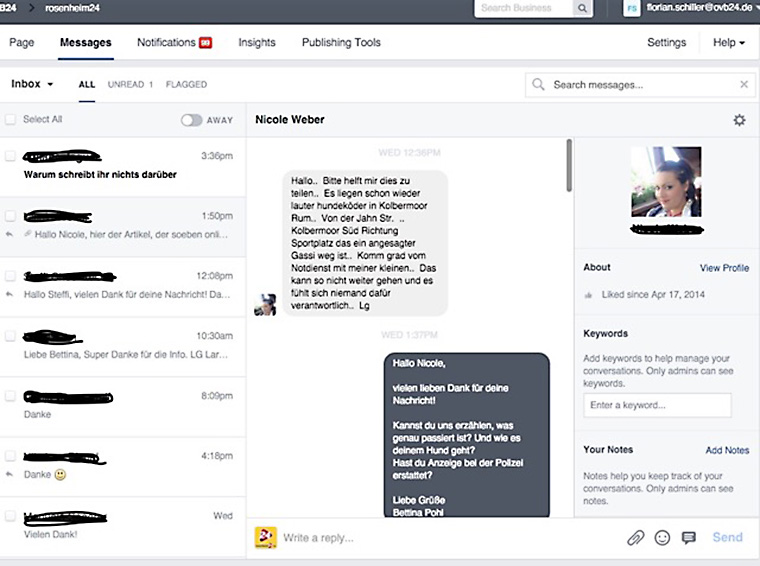The width and height of the screenshot is (760, 566).
Task: Tick checkbox for the 10:30am conversation
Action: [x=10, y=336]
